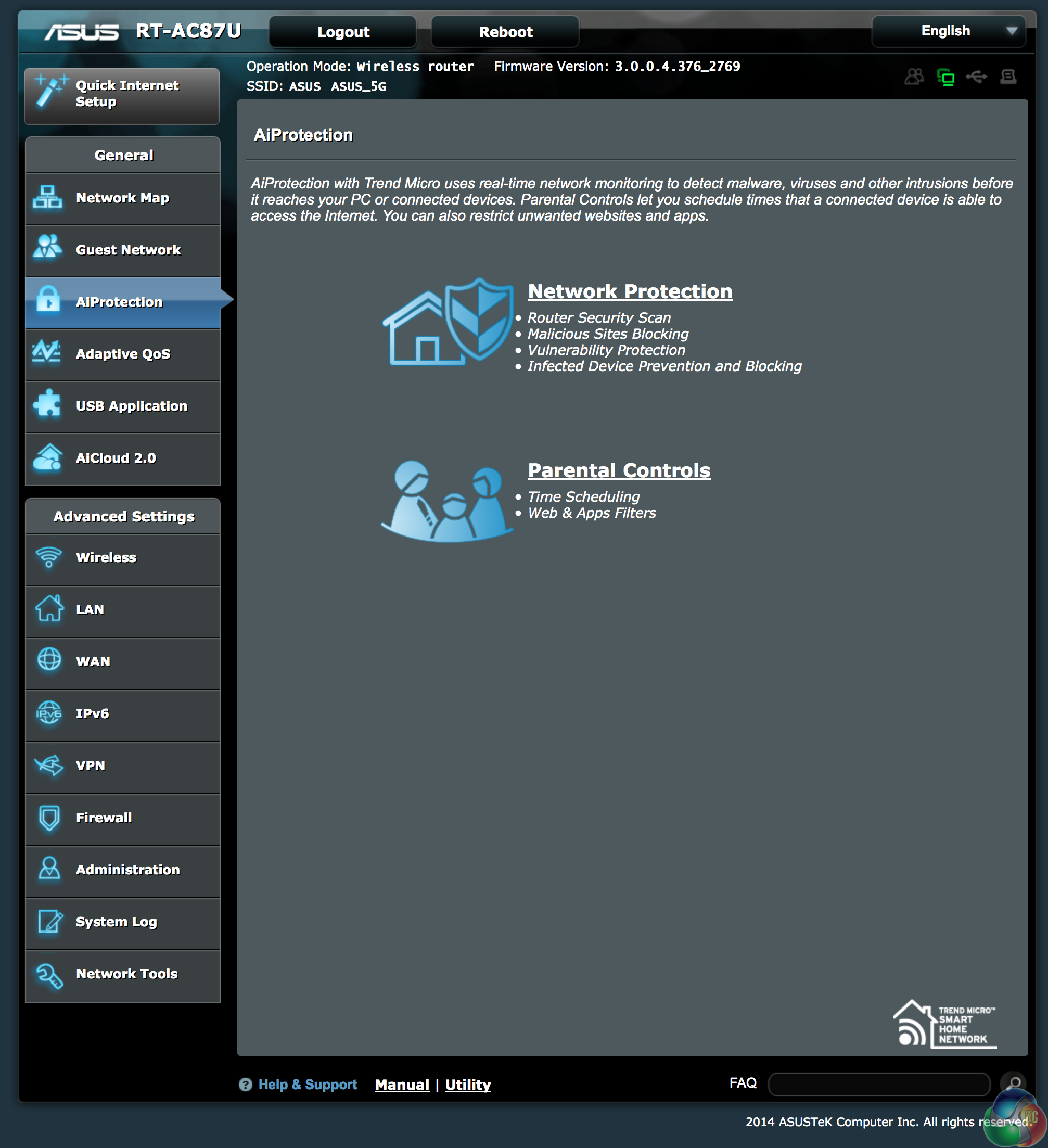Click the guest network status icon
The image size is (1048, 1148).
point(914,76)
